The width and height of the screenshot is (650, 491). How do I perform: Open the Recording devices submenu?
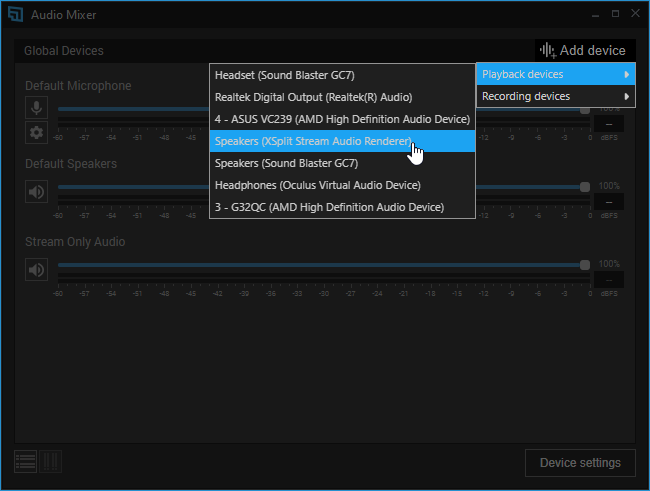coord(555,96)
